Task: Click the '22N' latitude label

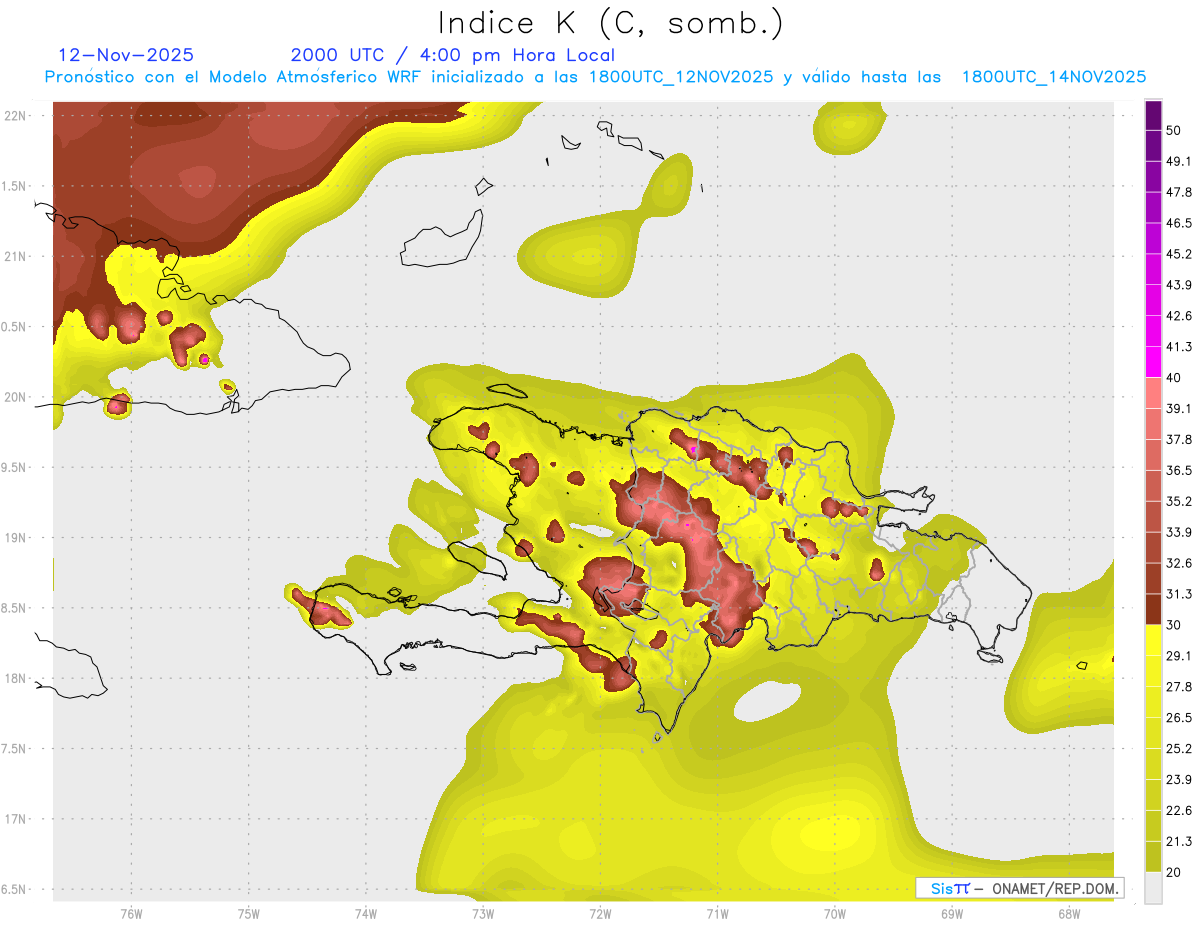Action: (x=15, y=116)
